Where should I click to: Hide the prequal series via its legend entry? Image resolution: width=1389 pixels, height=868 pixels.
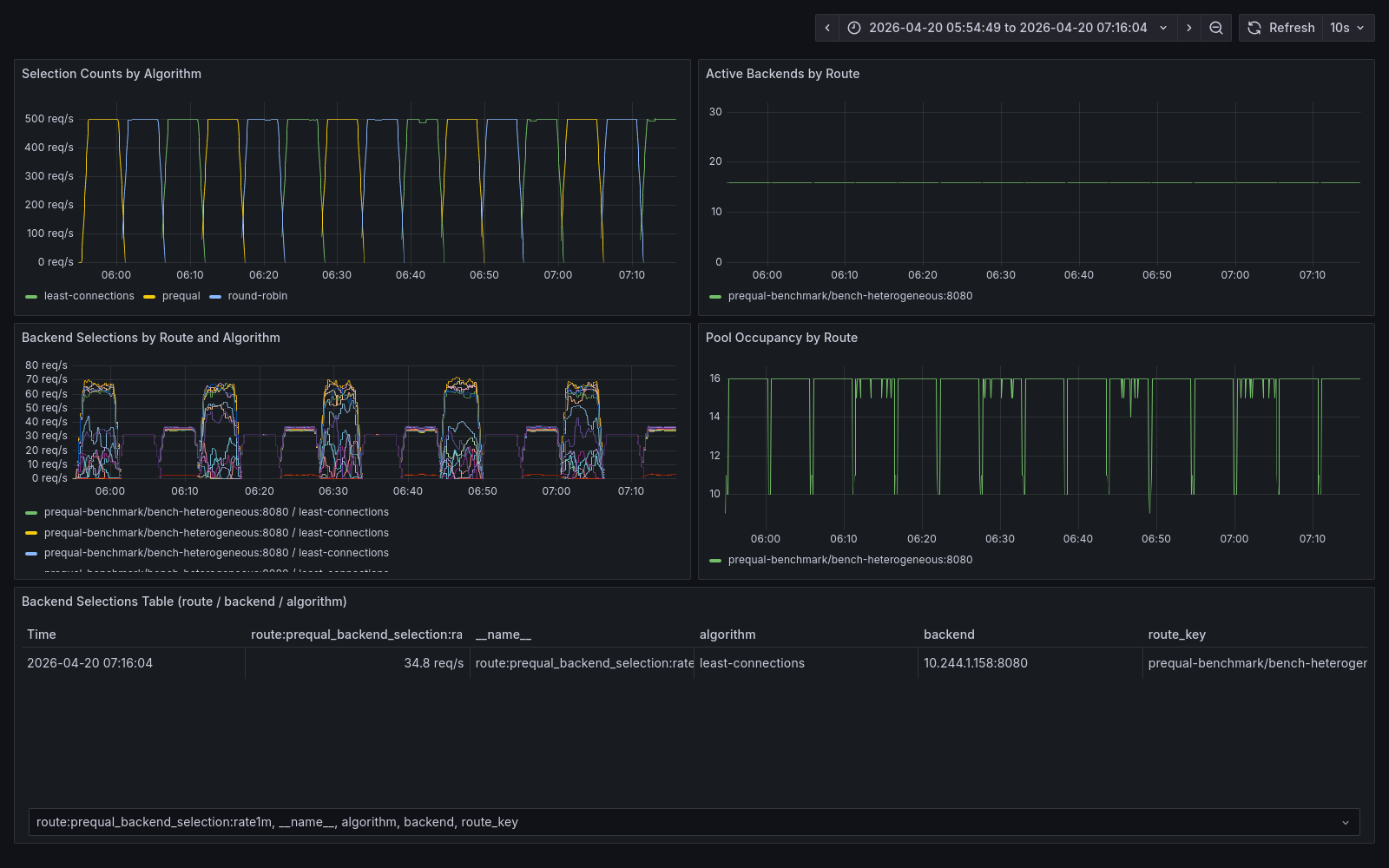(x=179, y=295)
